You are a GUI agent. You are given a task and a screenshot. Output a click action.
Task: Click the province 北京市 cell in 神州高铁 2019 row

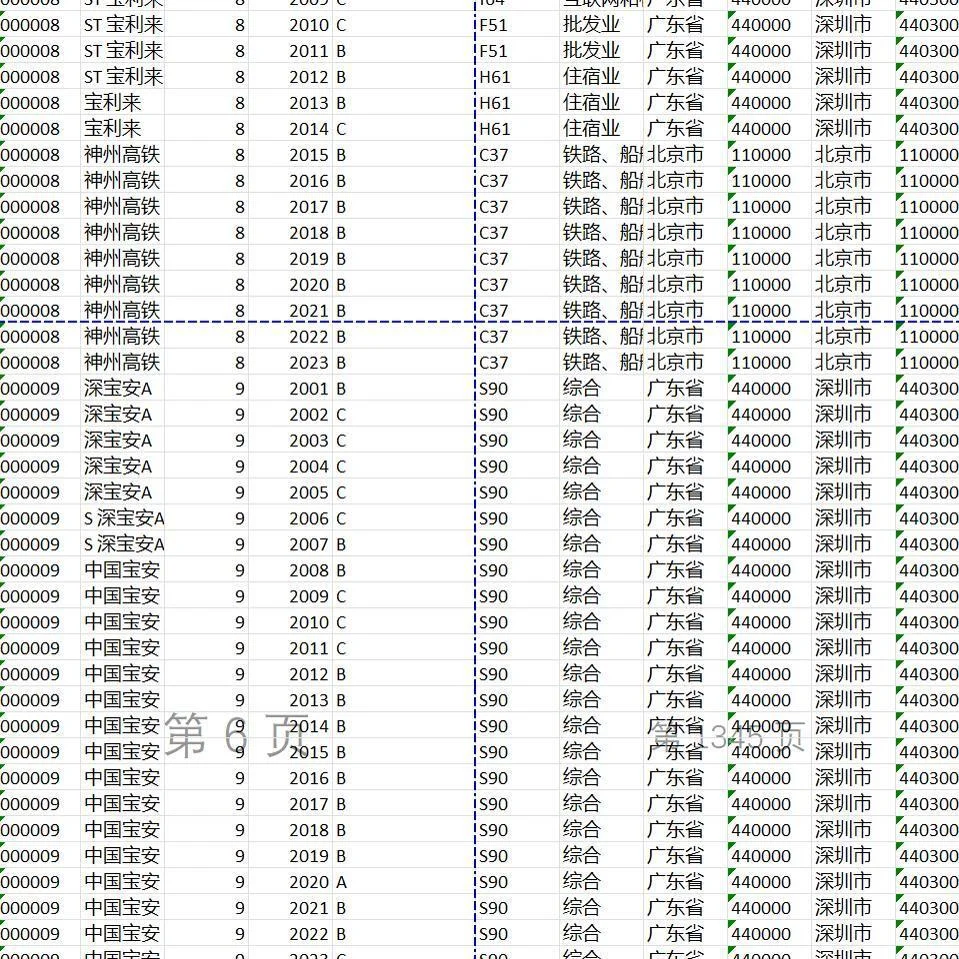click(x=686, y=259)
